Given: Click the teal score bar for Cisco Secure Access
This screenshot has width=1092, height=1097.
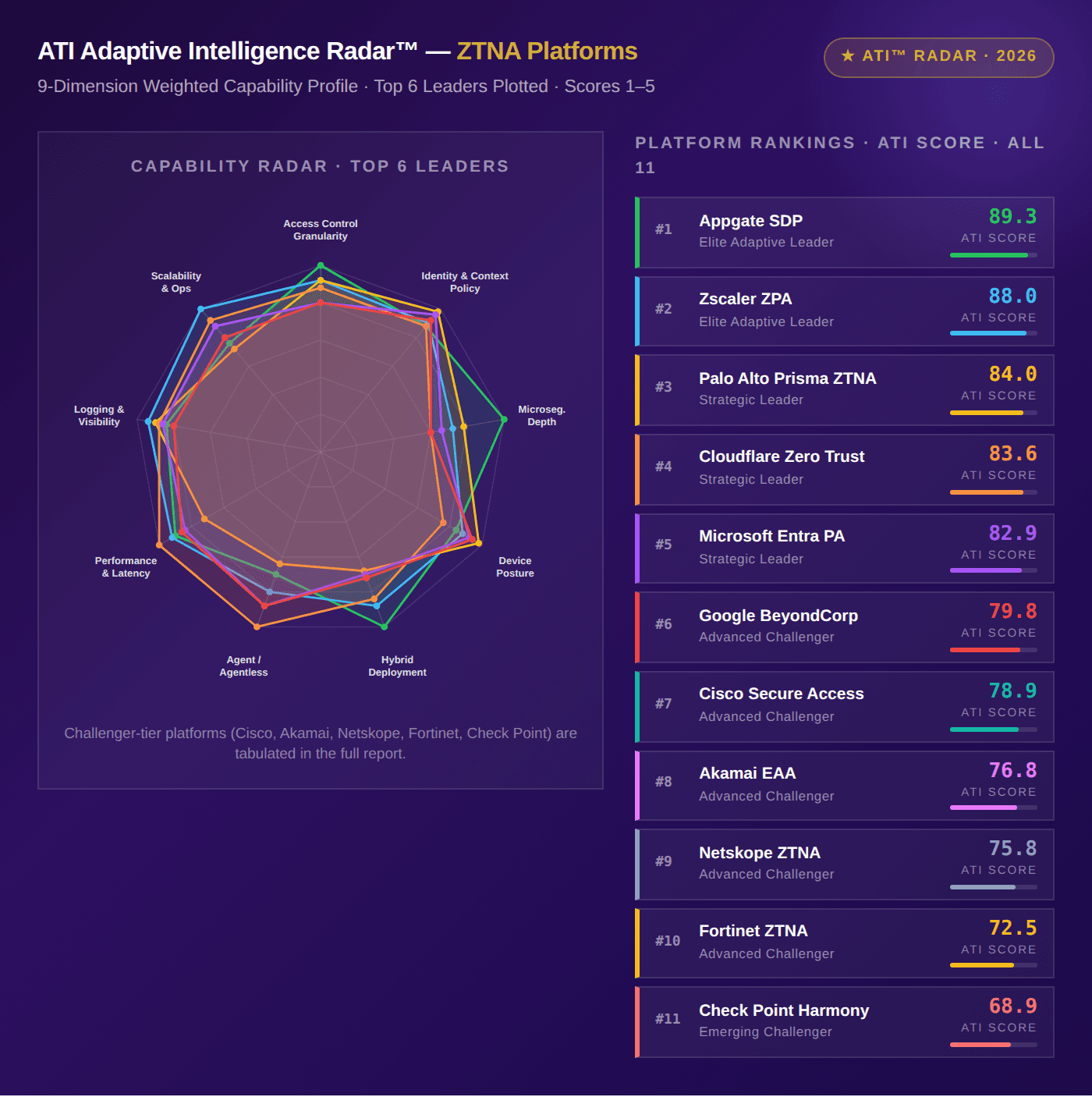Looking at the screenshot, I should (984, 730).
